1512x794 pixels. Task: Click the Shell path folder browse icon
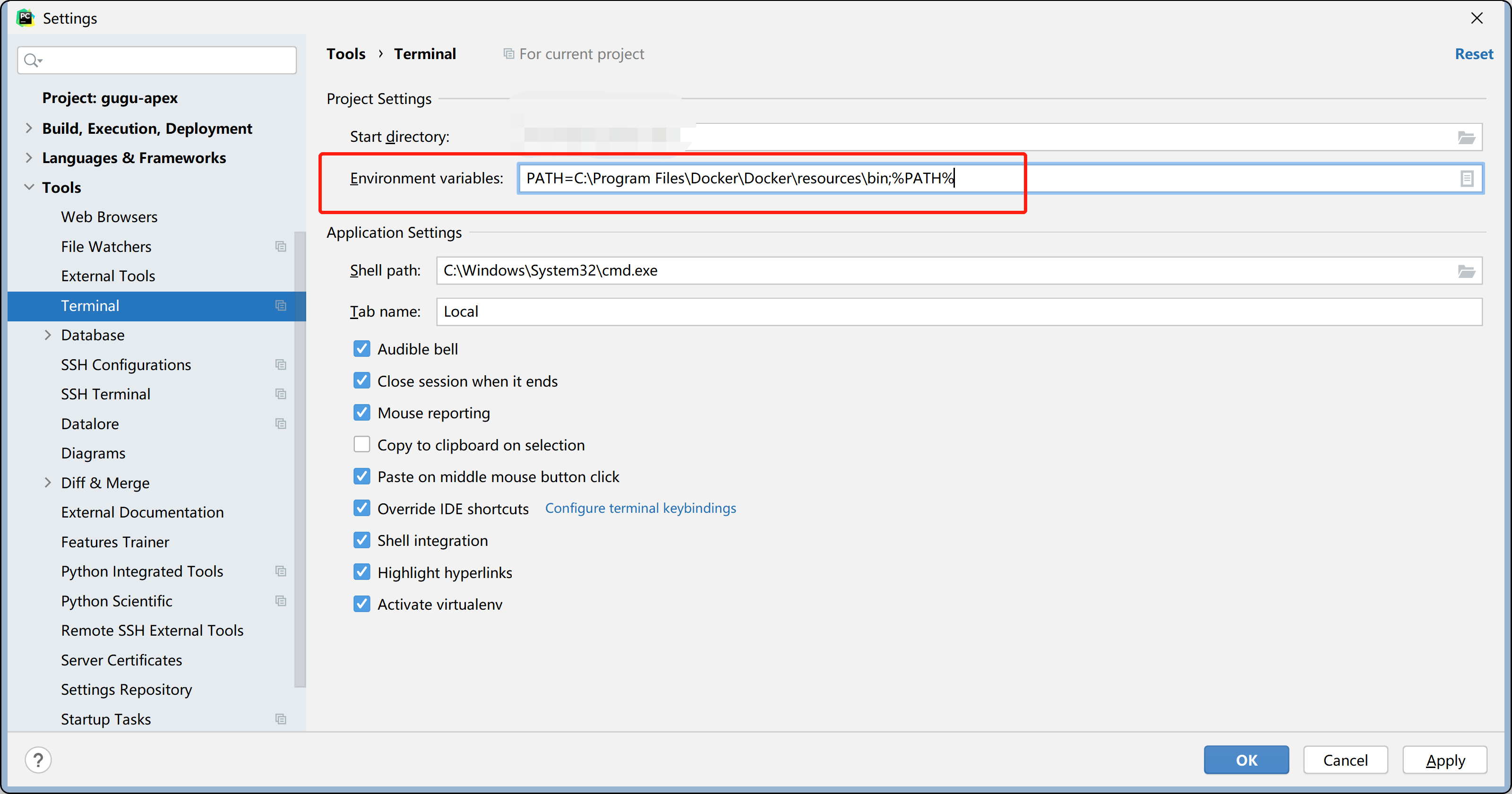point(1466,271)
